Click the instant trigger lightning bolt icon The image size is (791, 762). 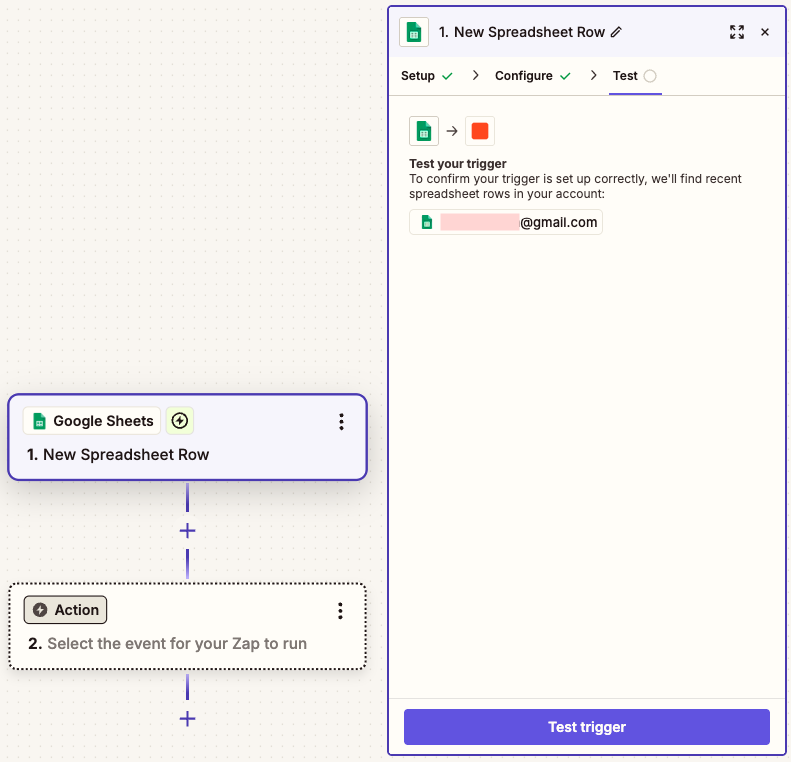click(x=180, y=421)
